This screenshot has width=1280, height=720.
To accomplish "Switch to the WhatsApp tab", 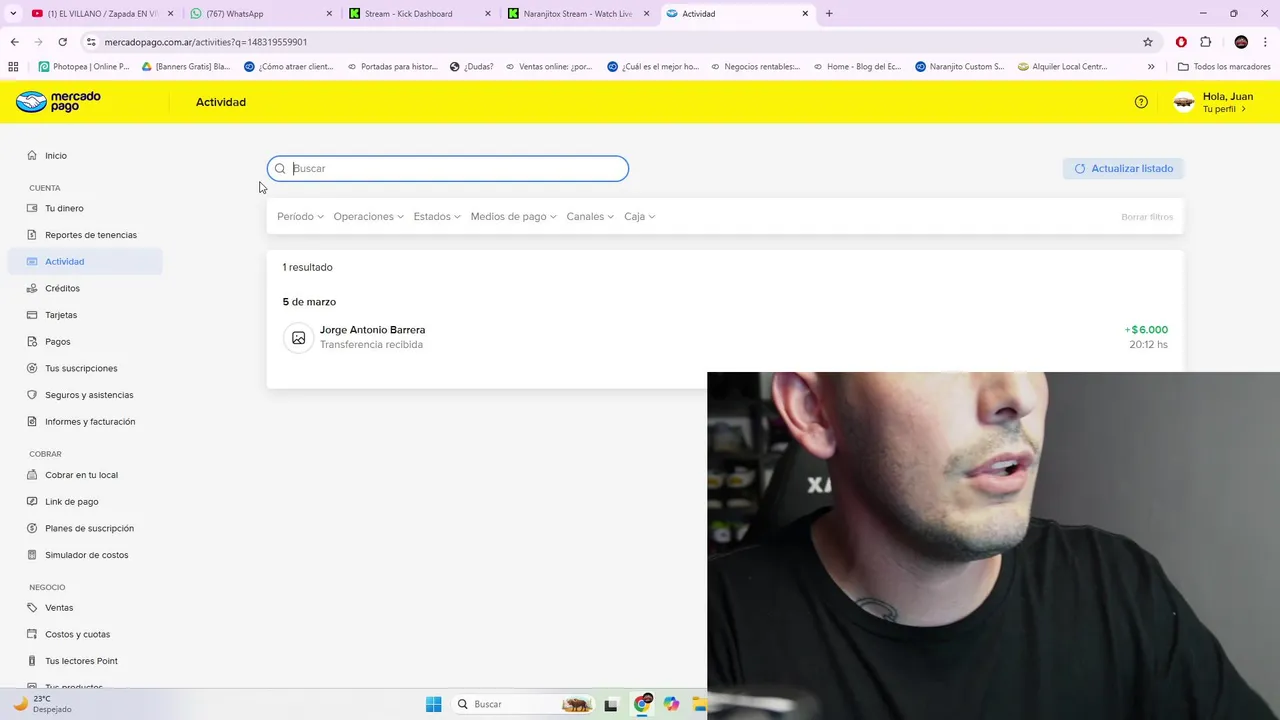I will click(x=260, y=14).
